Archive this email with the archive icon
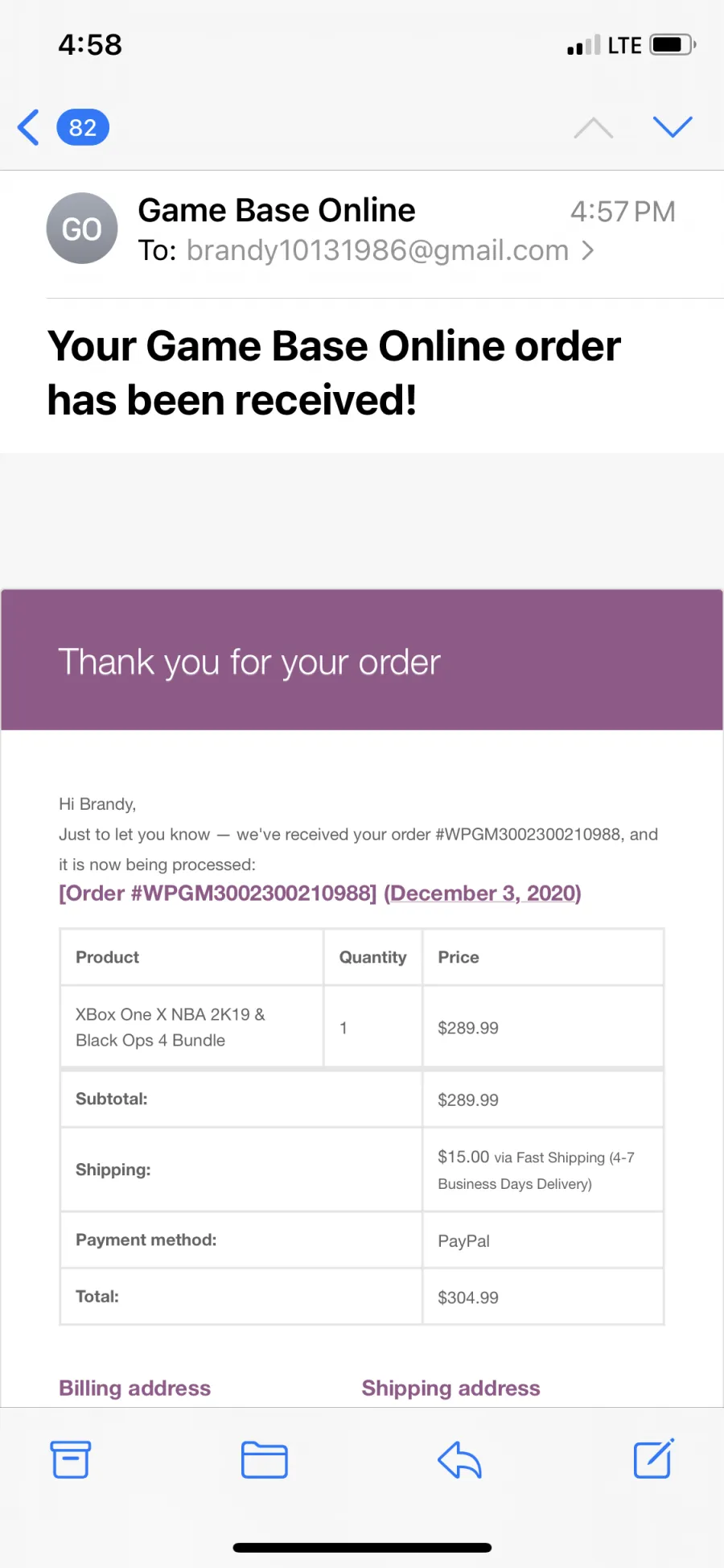Viewport: 724px width, 1568px height. pos(71,1459)
